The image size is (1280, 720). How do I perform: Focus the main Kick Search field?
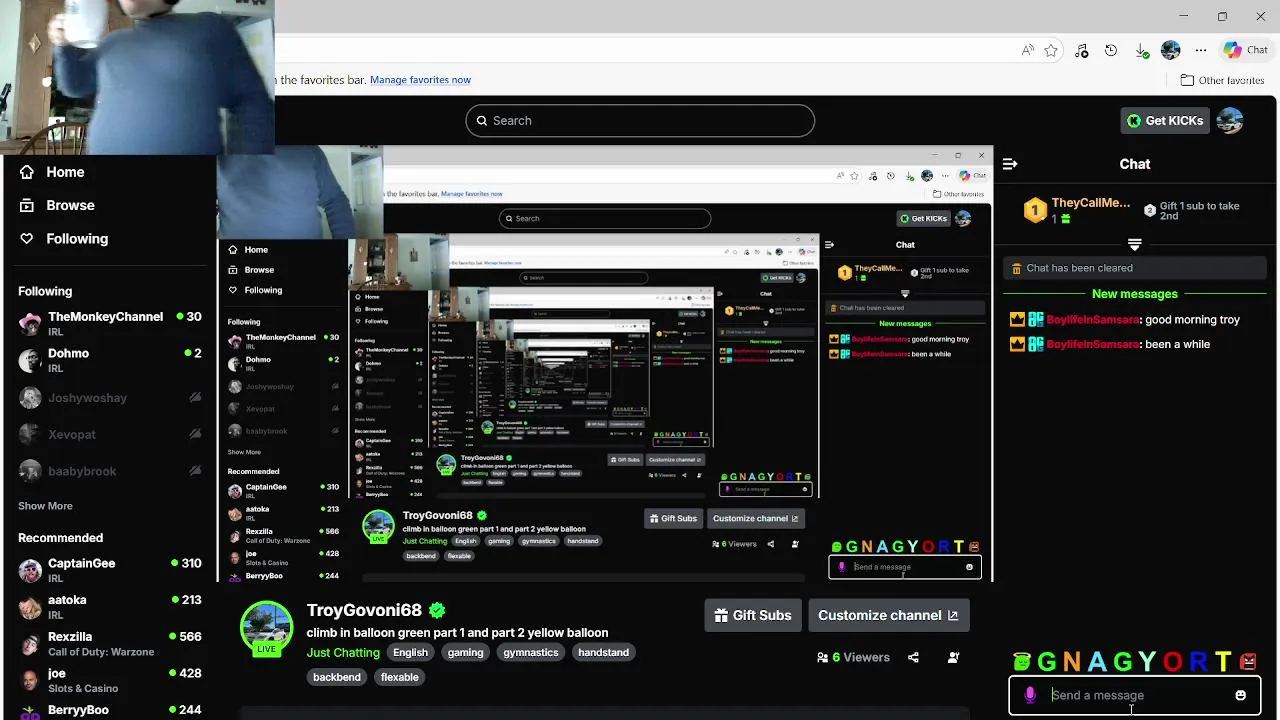(640, 120)
